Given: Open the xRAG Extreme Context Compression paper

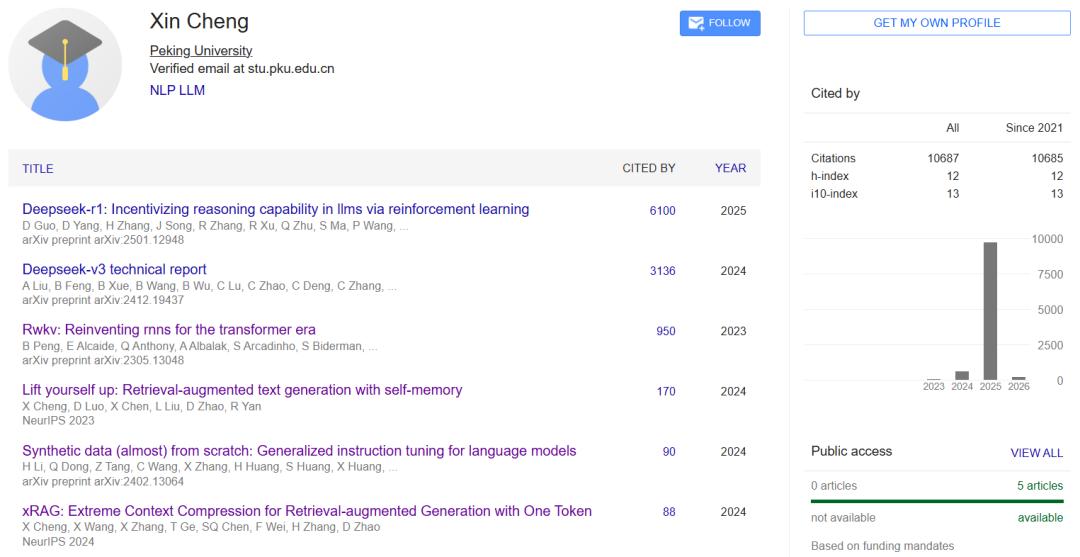Looking at the screenshot, I should pyautogui.click(x=306, y=511).
